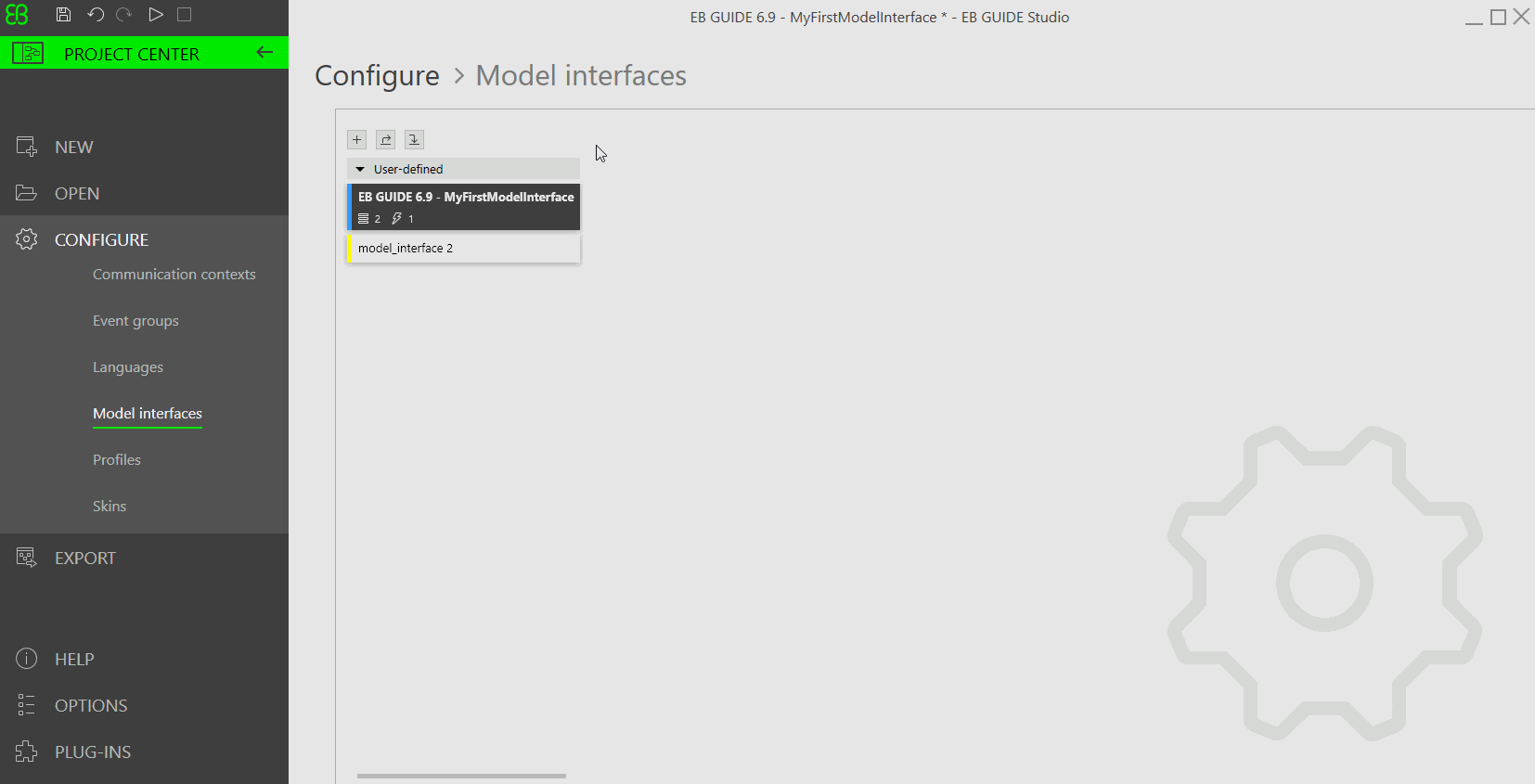
Task: Select model_interface 2 entry
Action: [x=463, y=249]
